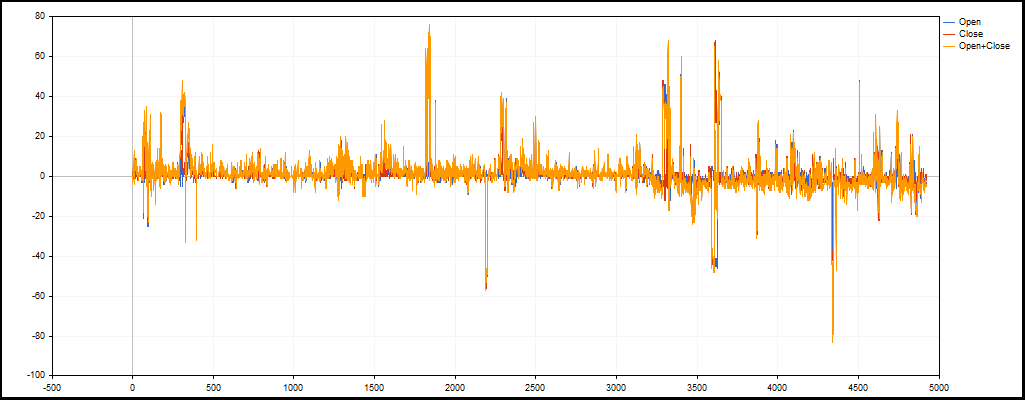Click the orange Open+Close legend line marker

(949, 46)
